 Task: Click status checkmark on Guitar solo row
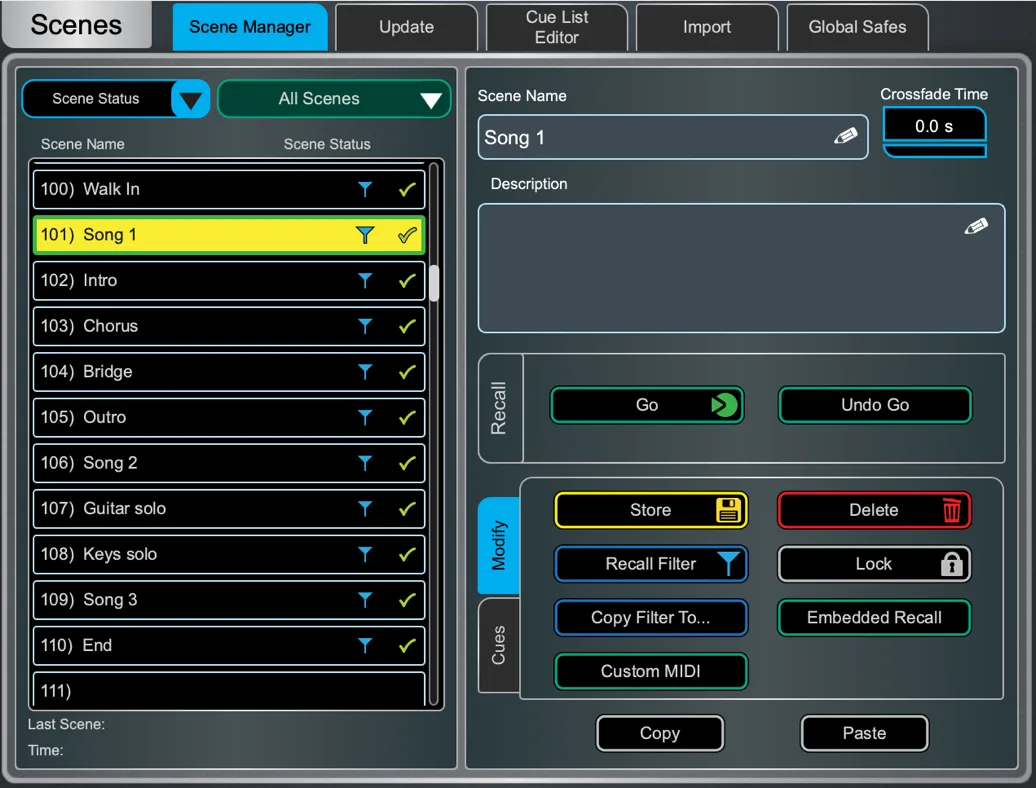(407, 509)
